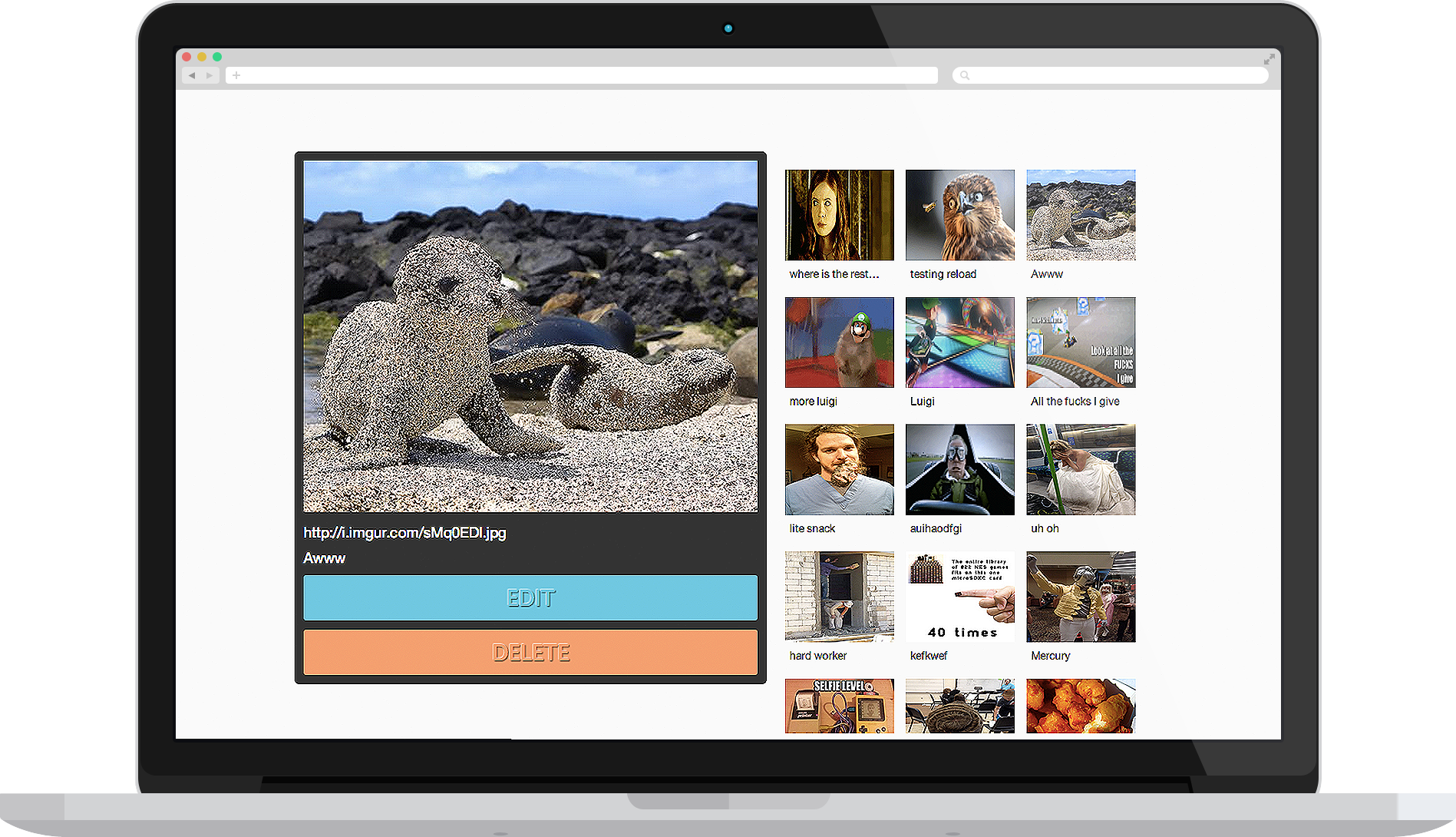Screen dimensions: 1456x837
Task: Select the 'lite snack' thumbnail
Action: tap(840, 469)
